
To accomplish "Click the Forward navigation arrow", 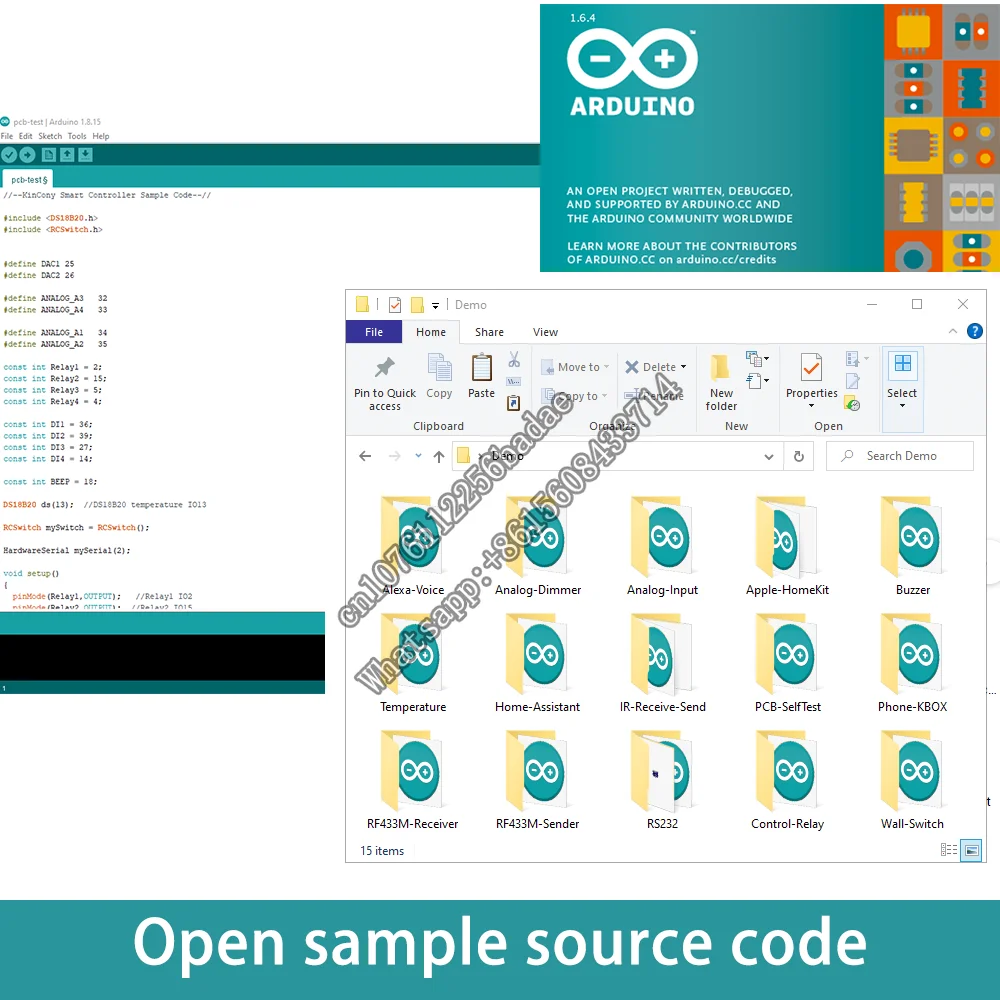I will 395,456.
